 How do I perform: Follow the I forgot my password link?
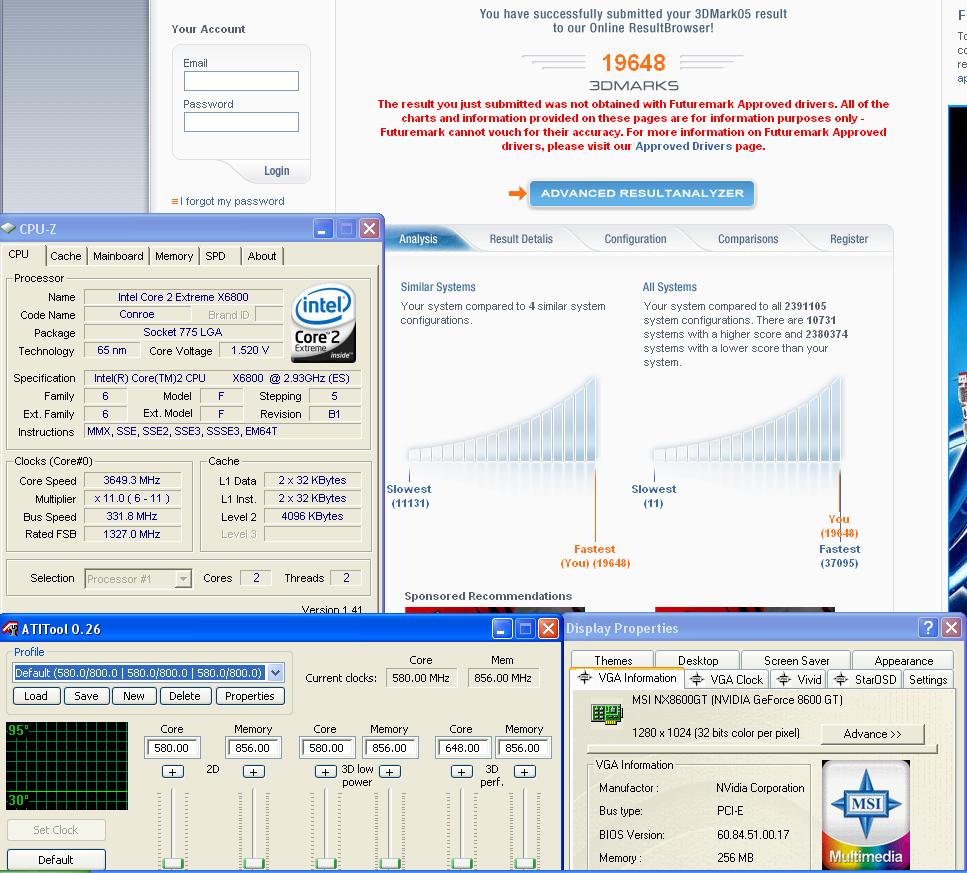232,201
